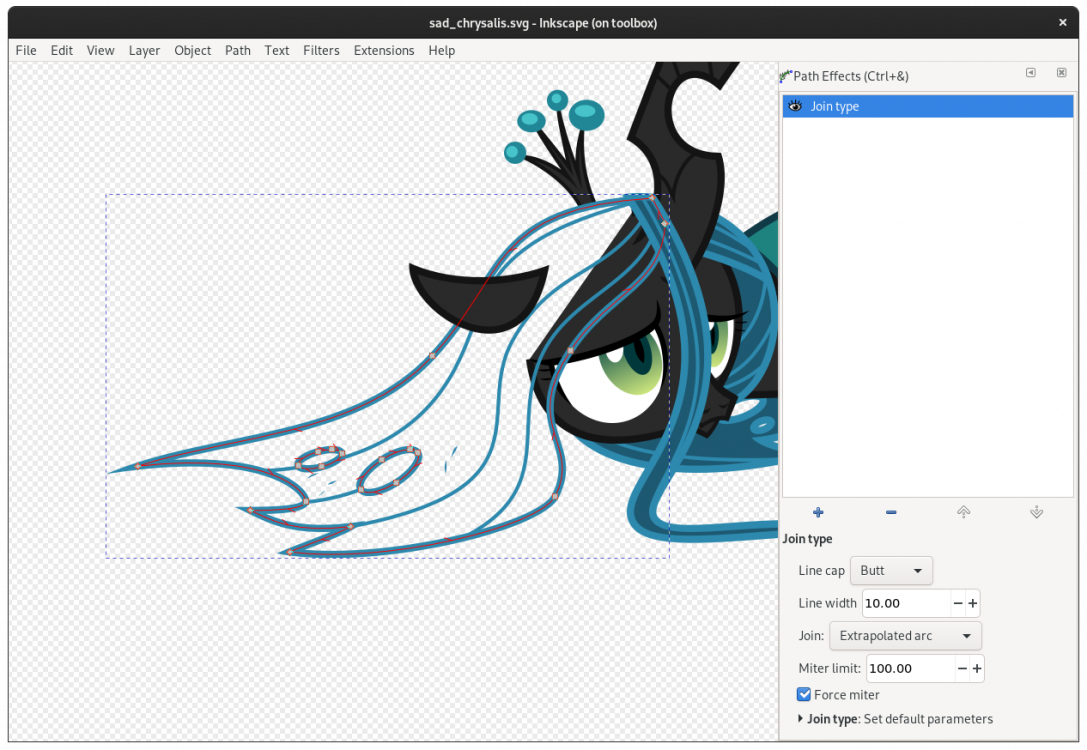Increase Line width using the plus stepper
Viewport: 1087px width, 750px height.
coord(972,603)
